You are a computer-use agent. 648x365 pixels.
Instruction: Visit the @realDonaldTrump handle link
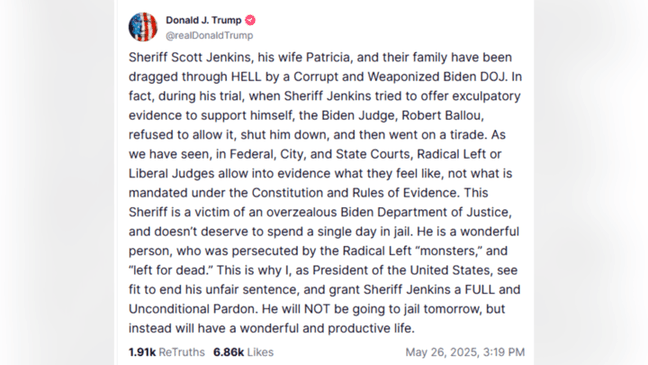click(x=209, y=36)
